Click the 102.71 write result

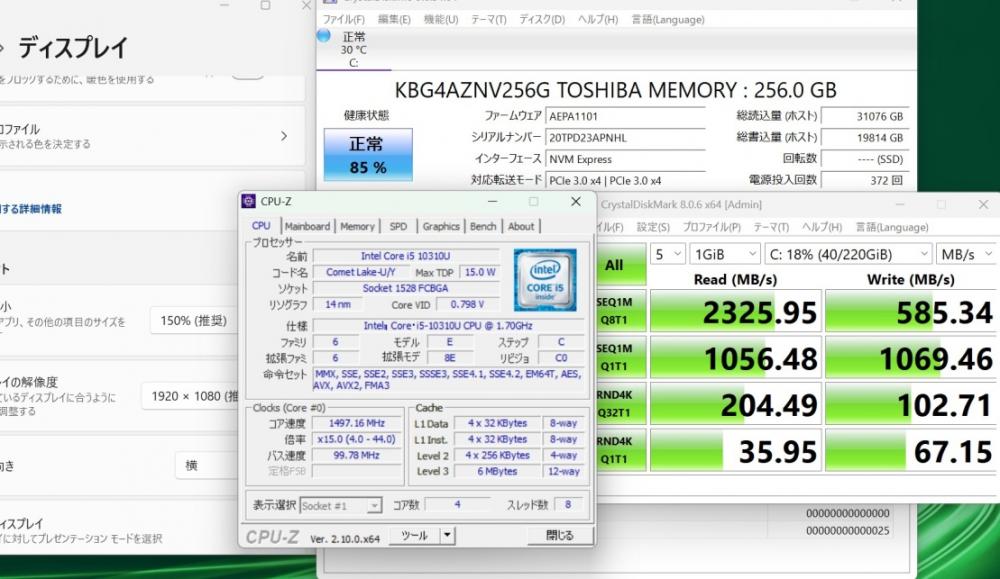pyautogui.click(x=911, y=404)
